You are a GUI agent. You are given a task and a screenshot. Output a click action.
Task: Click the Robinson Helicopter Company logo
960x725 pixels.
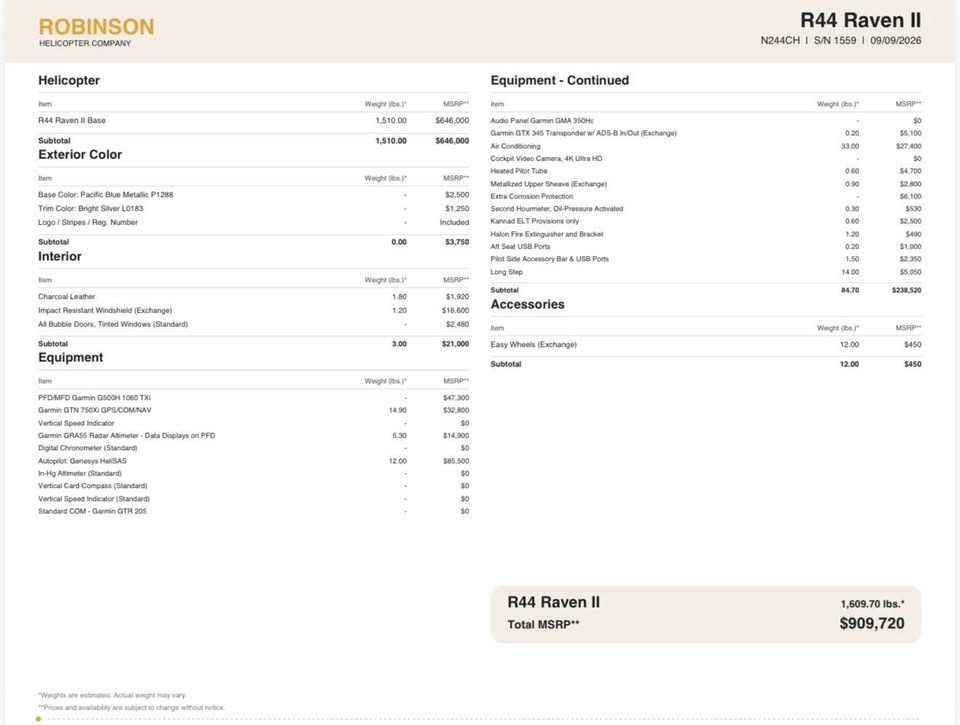pyautogui.click(x=96, y=32)
